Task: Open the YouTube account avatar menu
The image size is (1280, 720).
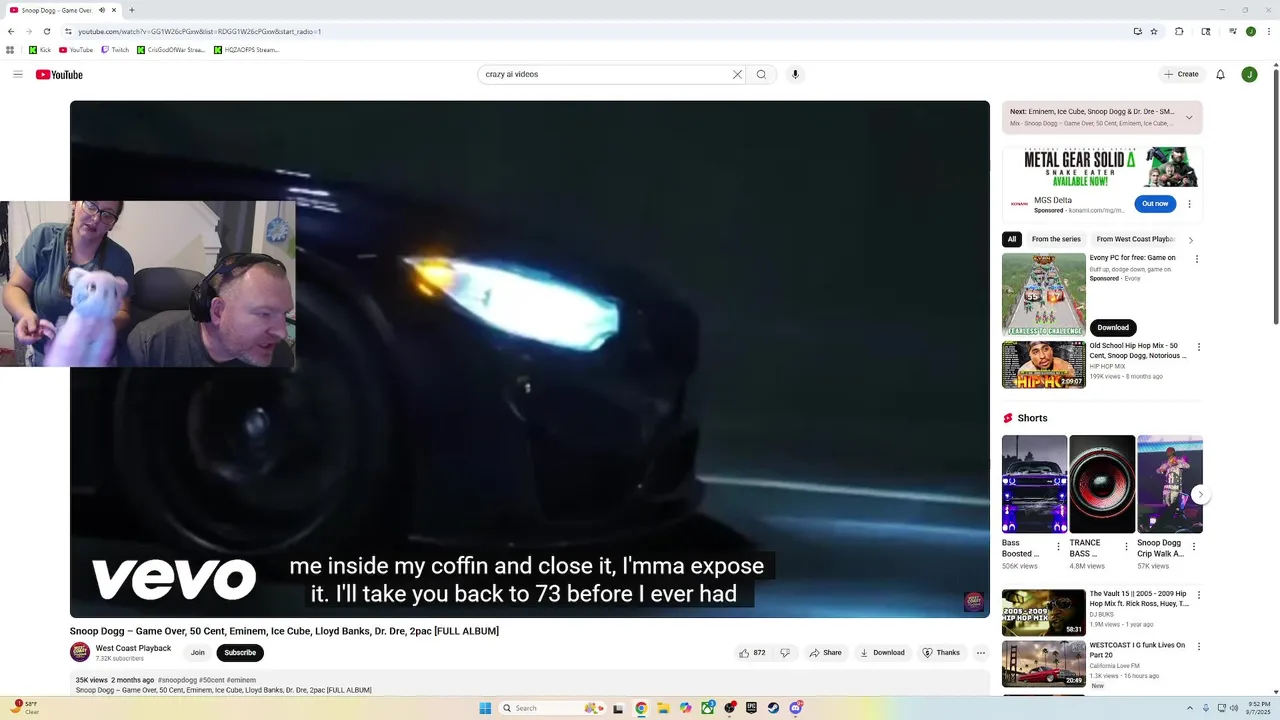Action: 1249,74
